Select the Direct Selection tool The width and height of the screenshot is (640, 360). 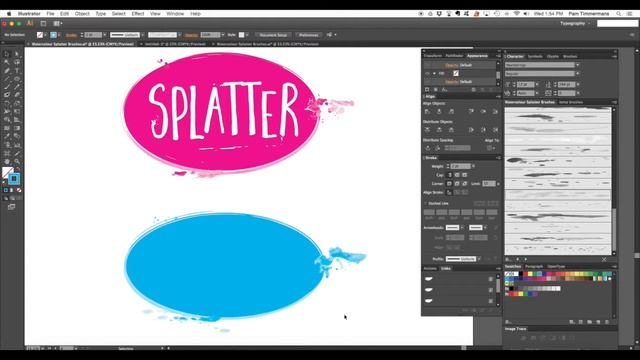(17, 54)
